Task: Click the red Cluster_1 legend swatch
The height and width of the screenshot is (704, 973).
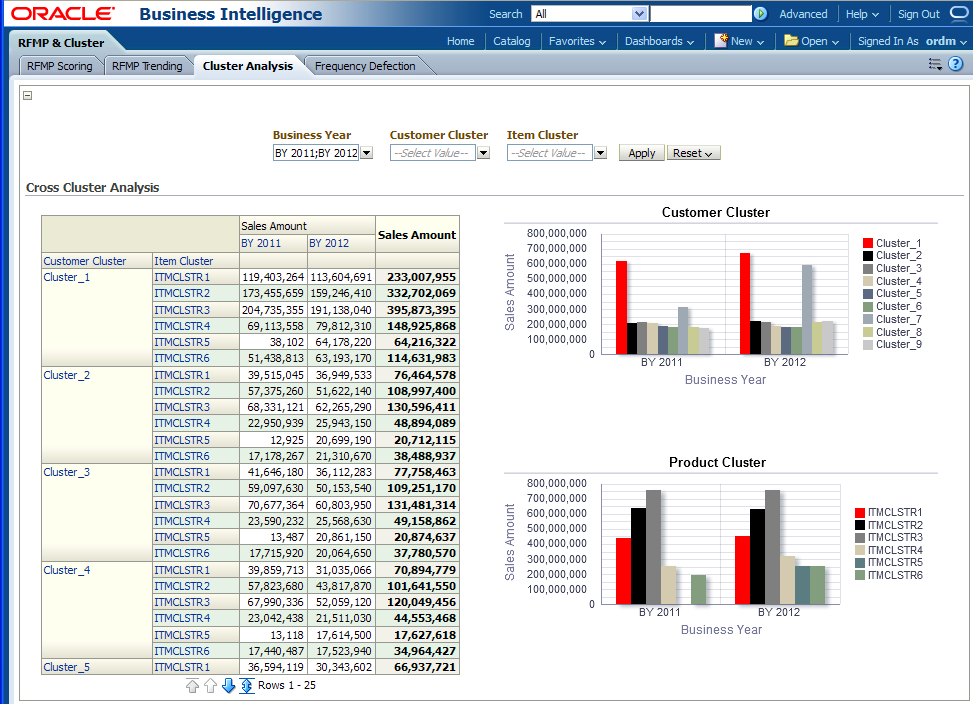Action: coord(868,243)
